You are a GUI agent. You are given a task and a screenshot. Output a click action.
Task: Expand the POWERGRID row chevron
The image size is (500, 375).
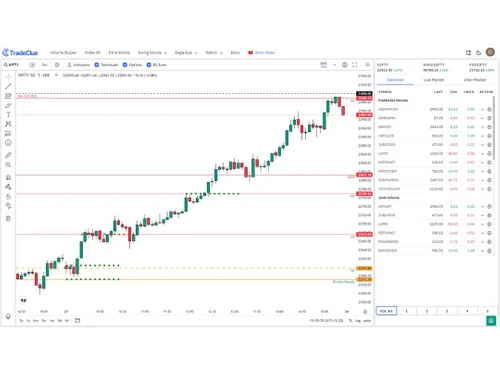(x=482, y=242)
